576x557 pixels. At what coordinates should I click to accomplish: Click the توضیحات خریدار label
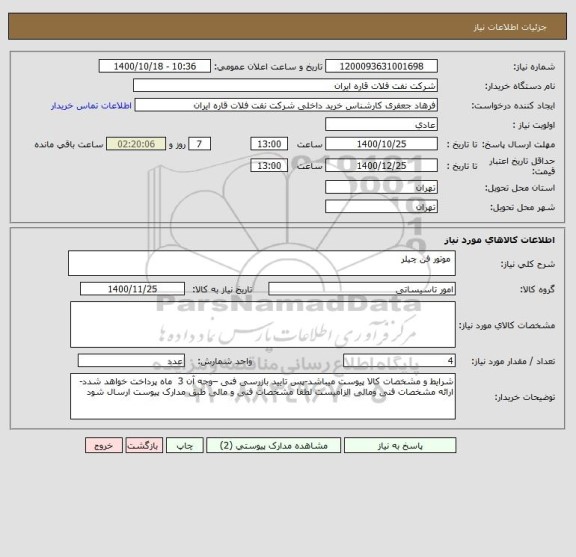525,397
